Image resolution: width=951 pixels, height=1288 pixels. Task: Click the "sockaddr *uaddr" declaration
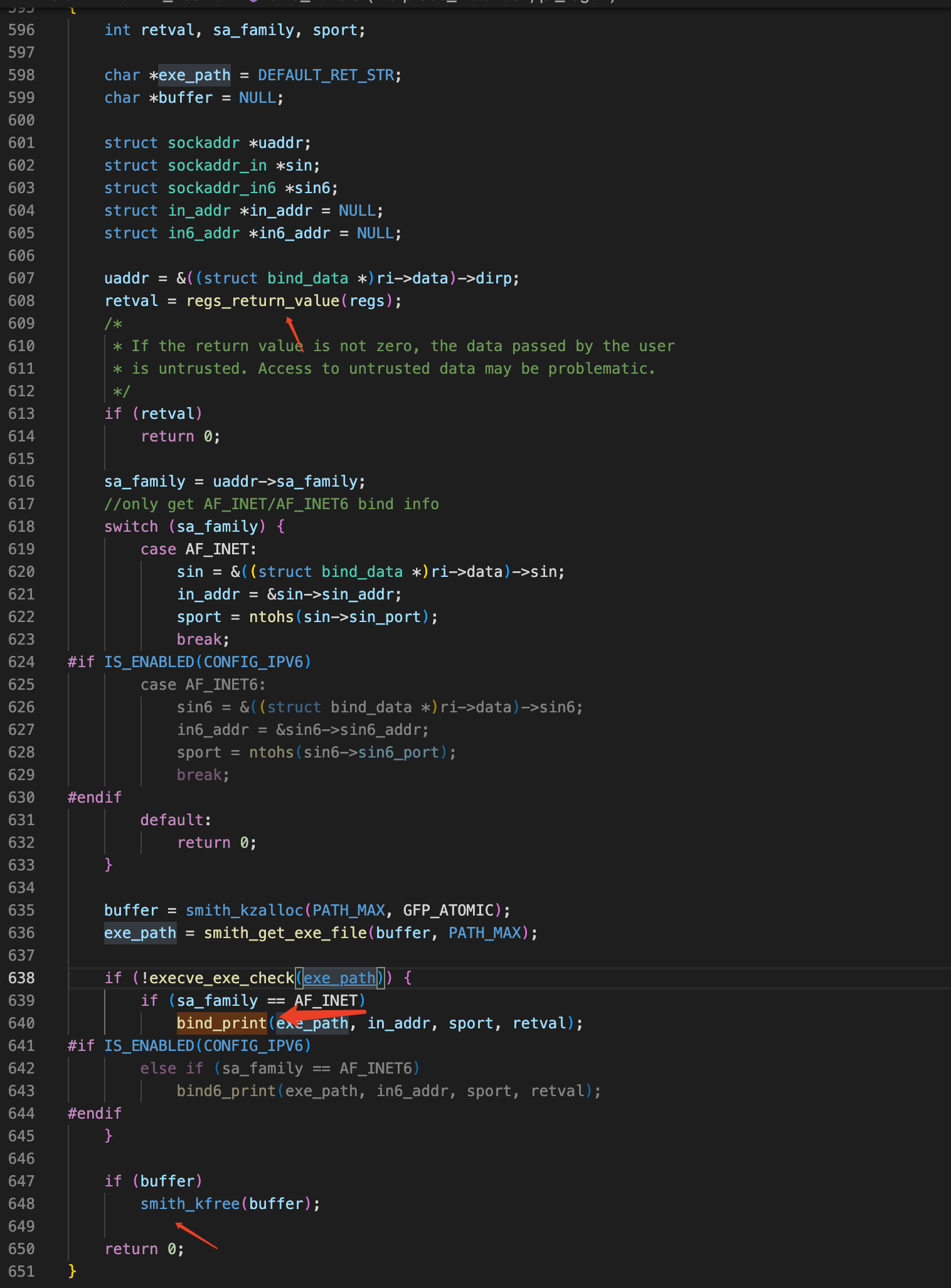[x=208, y=143]
